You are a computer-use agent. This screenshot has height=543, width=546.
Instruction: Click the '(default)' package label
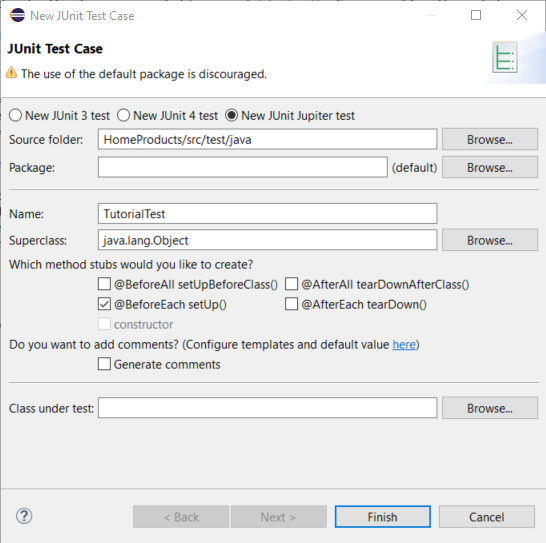414,168
